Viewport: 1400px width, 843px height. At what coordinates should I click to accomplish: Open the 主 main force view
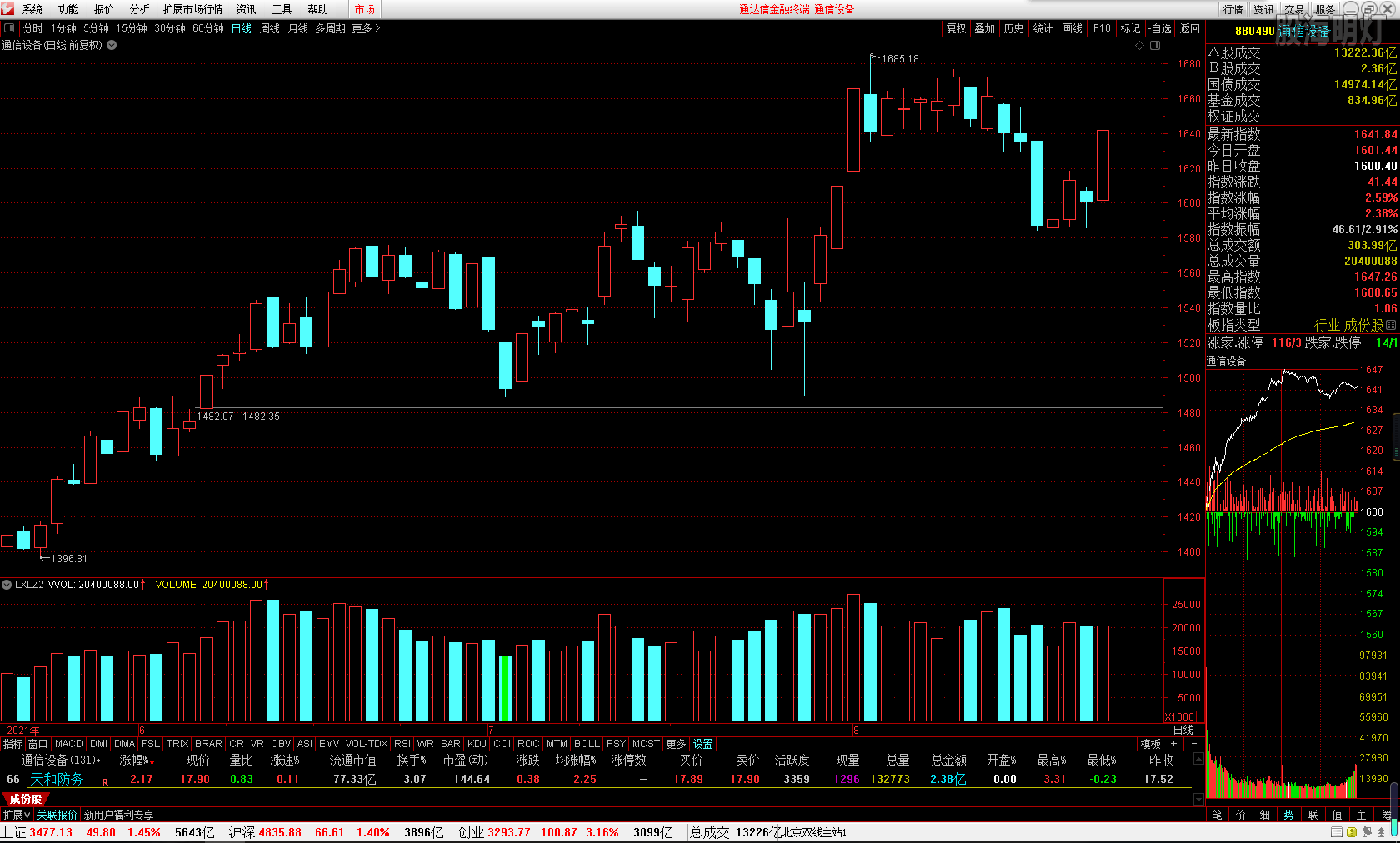(1362, 815)
